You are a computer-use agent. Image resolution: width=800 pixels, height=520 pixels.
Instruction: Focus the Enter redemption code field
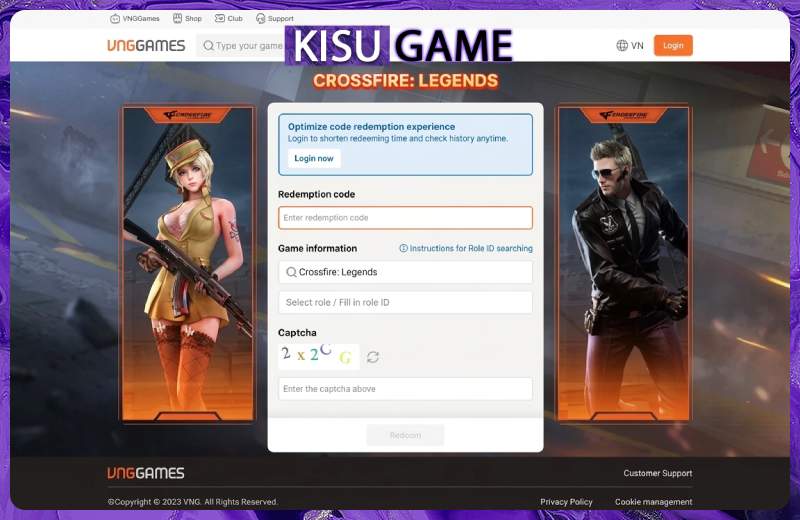tap(405, 217)
